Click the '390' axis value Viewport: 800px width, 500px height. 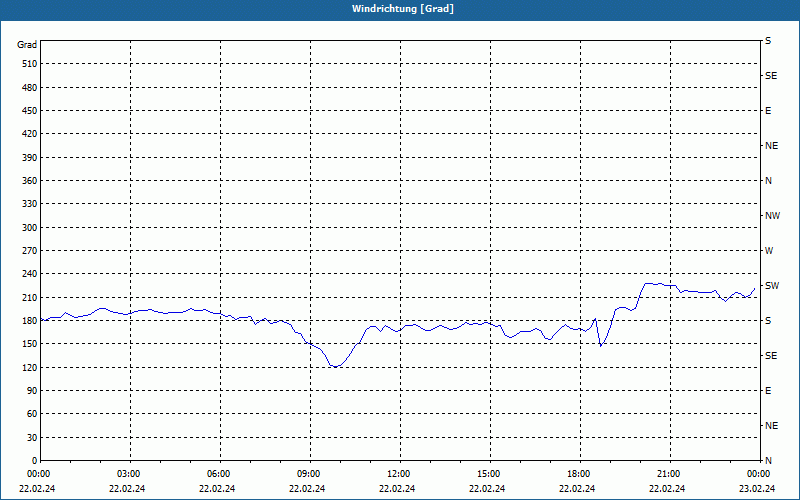[x=31, y=158]
